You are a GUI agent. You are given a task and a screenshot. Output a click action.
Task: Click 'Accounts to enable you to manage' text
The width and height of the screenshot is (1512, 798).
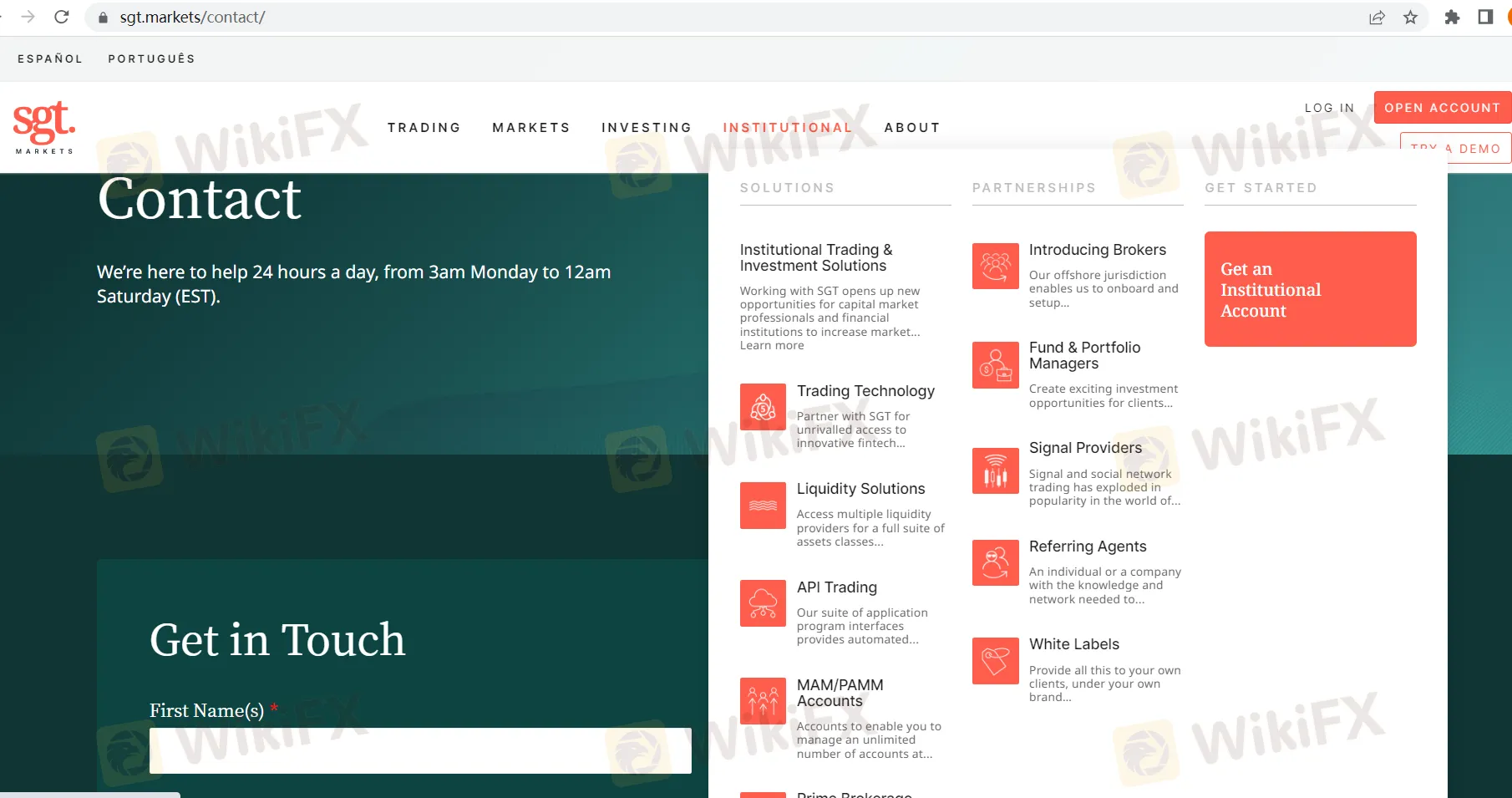click(869, 740)
